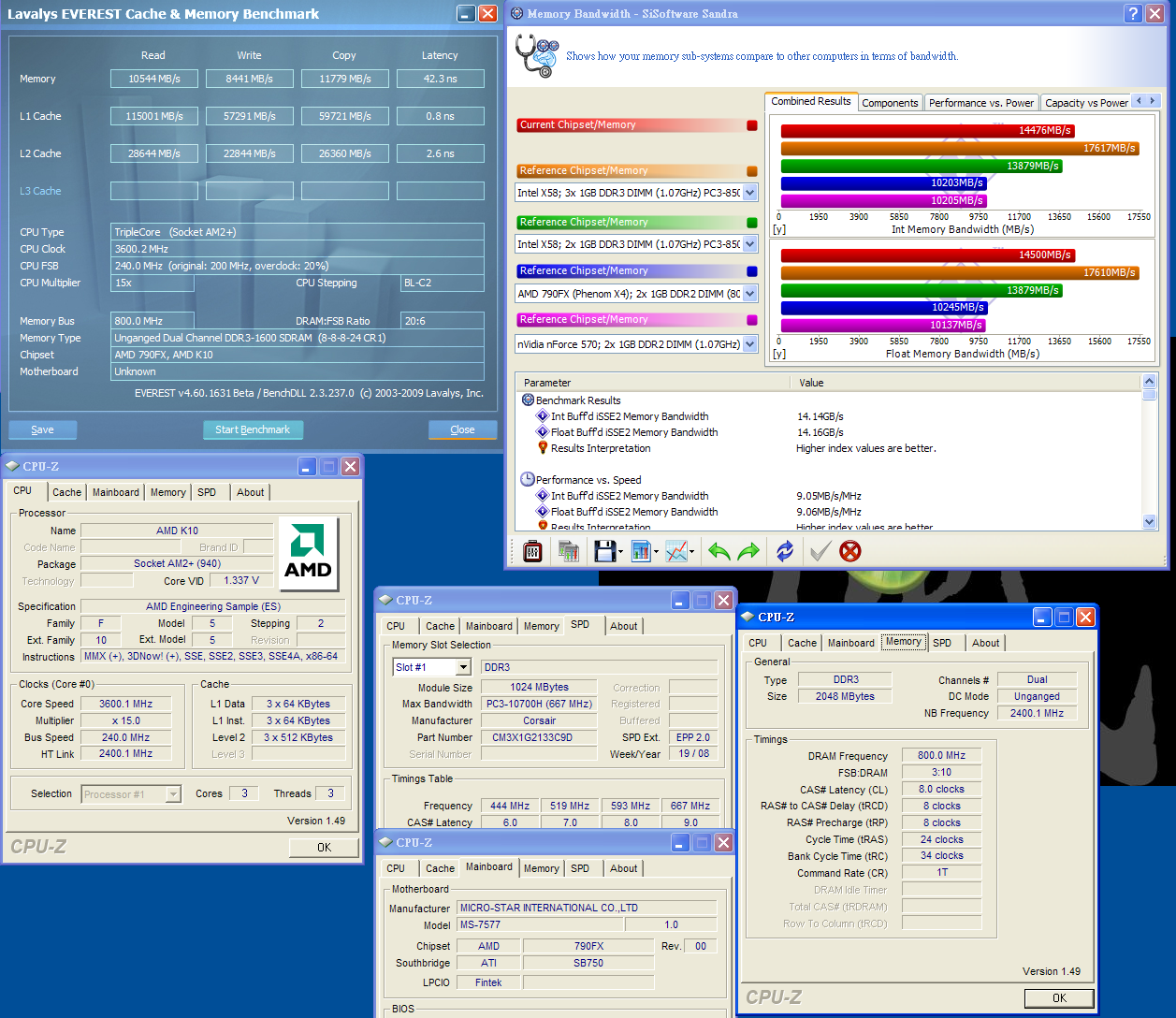Switch to the Components tab in Sandra

pos(890,103)
